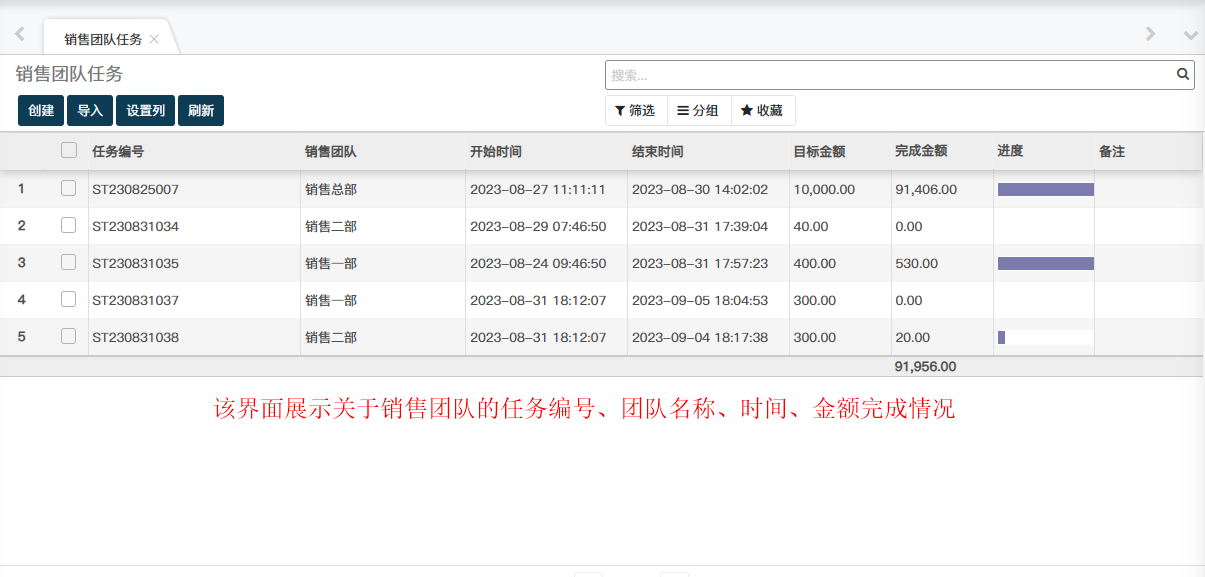The image size is (1205, 577).
Task: Switch to the 销售团队任务 tab
Action: 103,39
